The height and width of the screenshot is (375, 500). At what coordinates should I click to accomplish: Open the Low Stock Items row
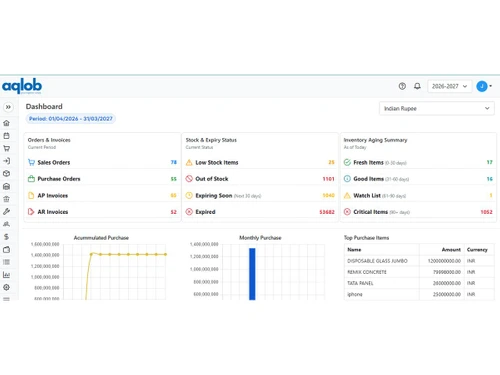(x=260, y=162)
